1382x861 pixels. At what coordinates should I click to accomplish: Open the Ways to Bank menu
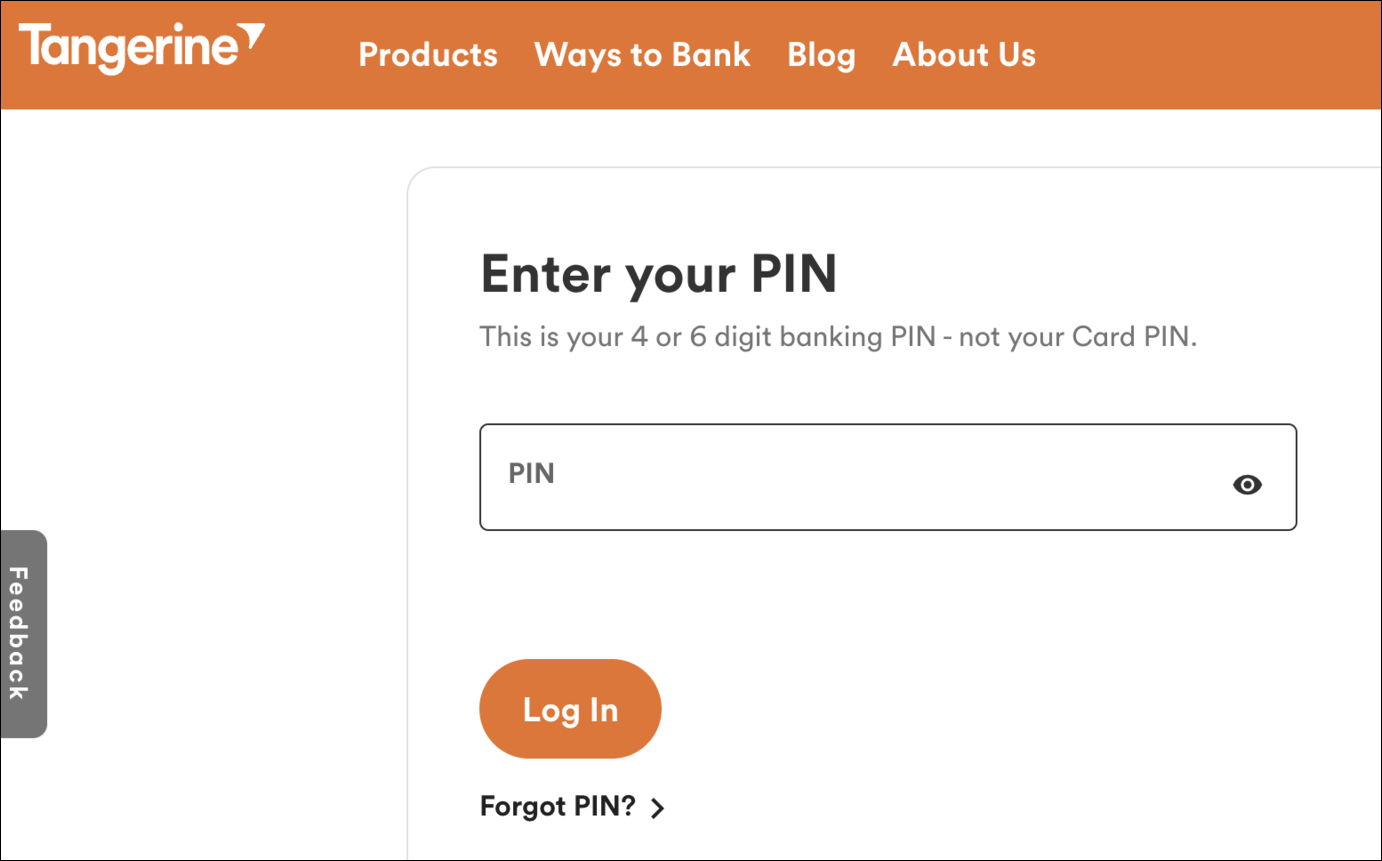[x=642, y=54]
